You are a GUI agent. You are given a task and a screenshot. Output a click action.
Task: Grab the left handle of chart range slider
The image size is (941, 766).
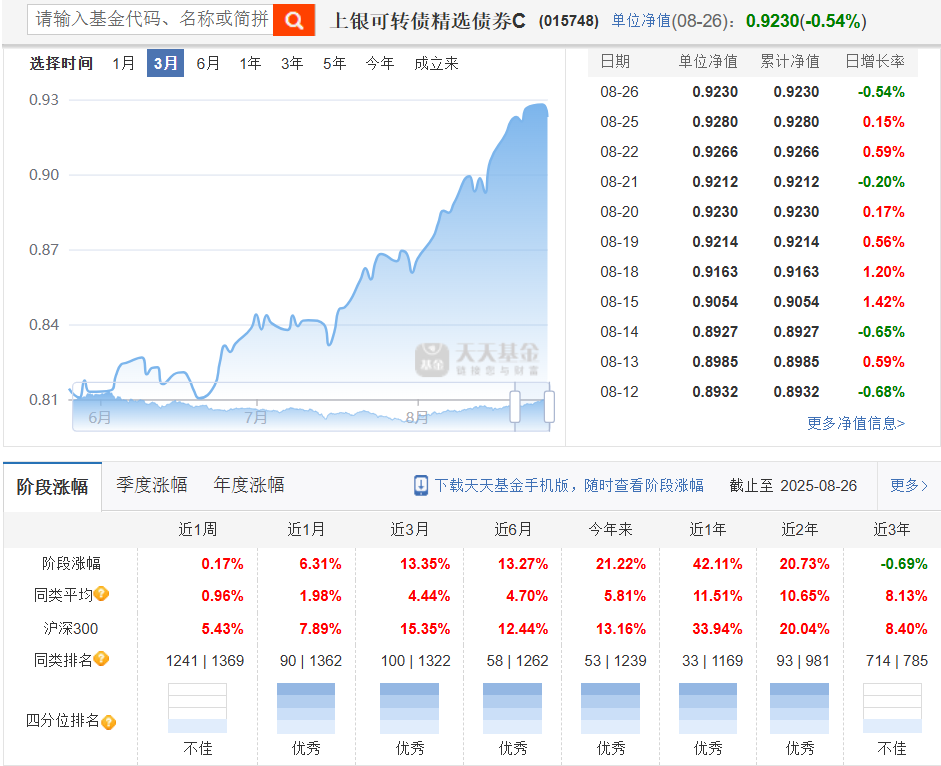(x=515, y=406)
